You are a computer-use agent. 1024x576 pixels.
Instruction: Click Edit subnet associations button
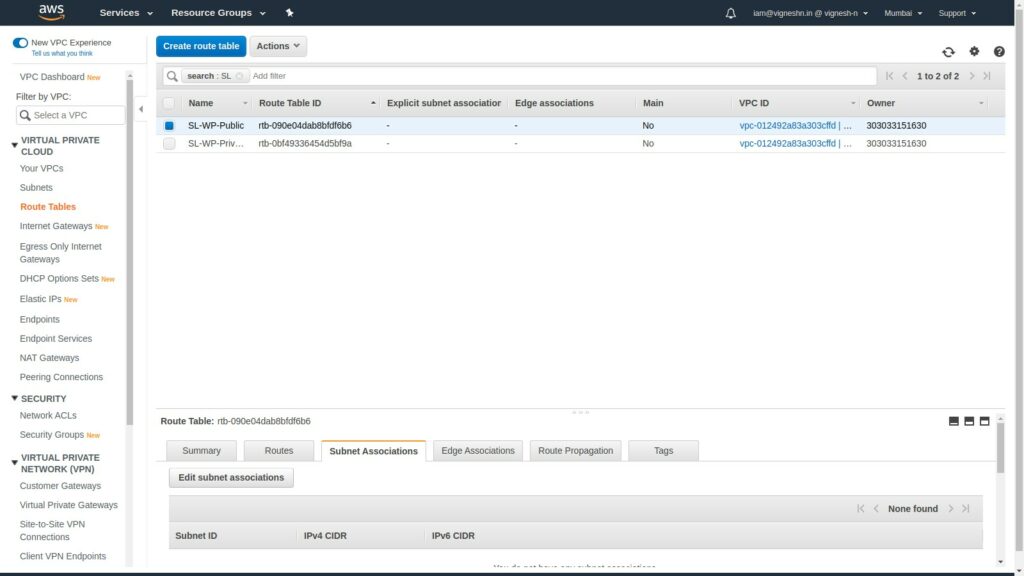tap(231, 477)
